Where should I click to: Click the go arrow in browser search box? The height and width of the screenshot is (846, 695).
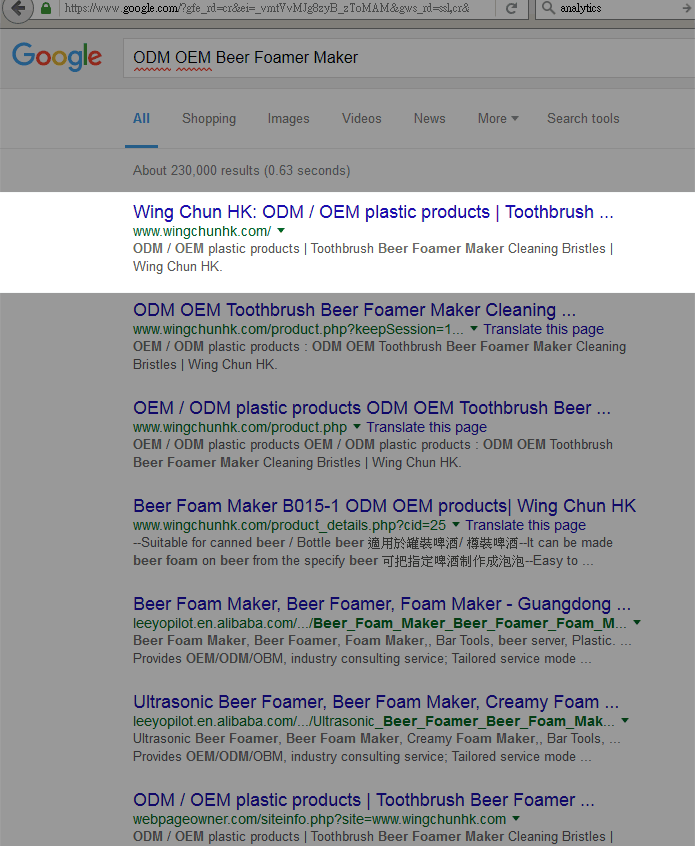point(687,8)
